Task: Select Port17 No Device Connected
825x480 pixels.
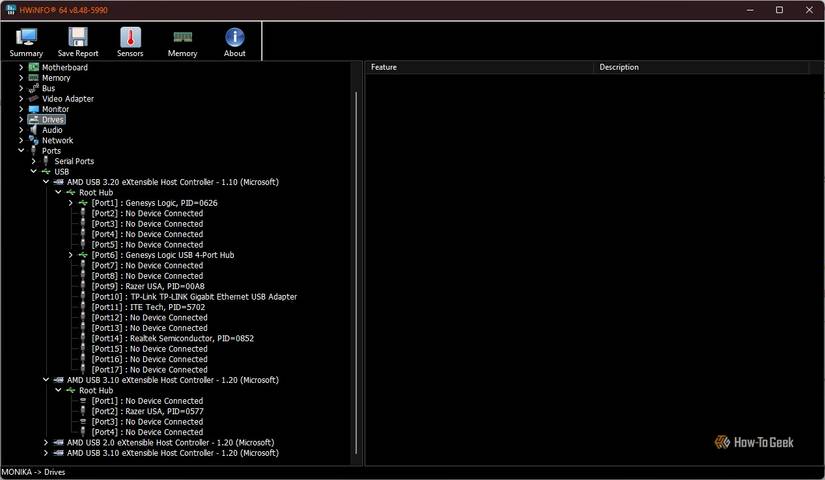Action: point(149,369)
